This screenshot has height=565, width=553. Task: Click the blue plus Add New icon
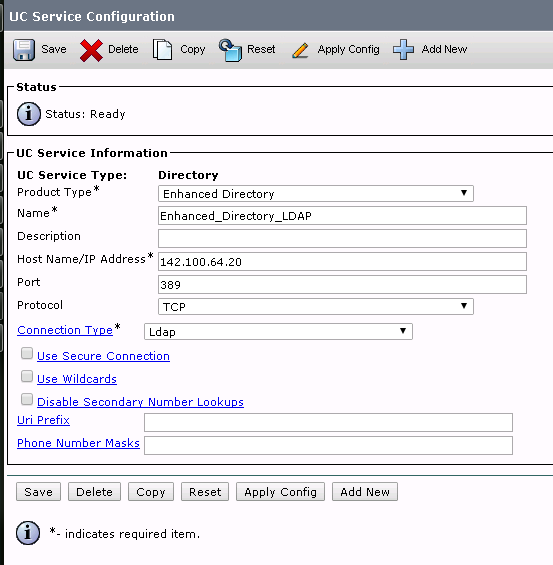point(403,49)
